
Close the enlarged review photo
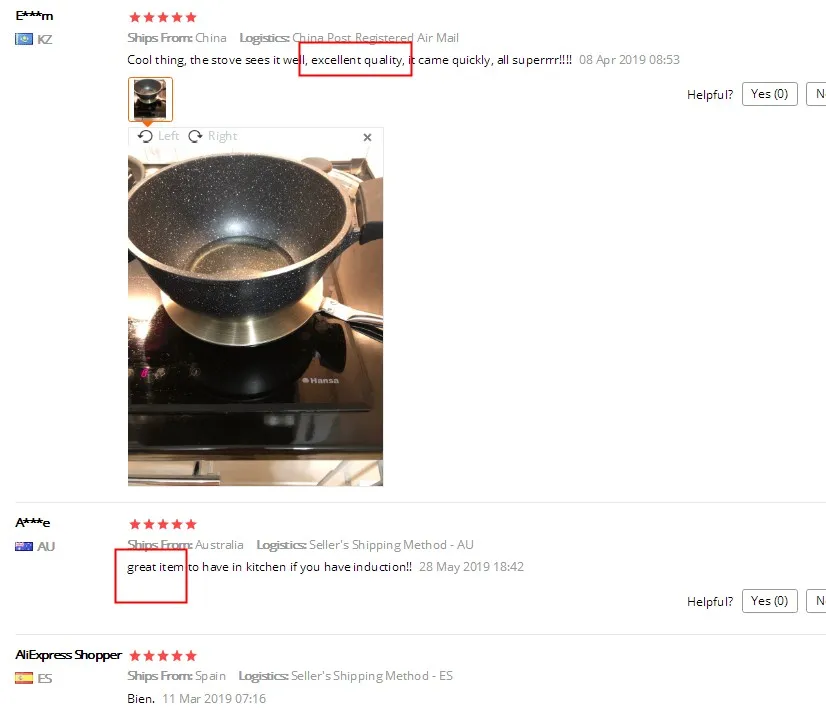tap(367, 137)
